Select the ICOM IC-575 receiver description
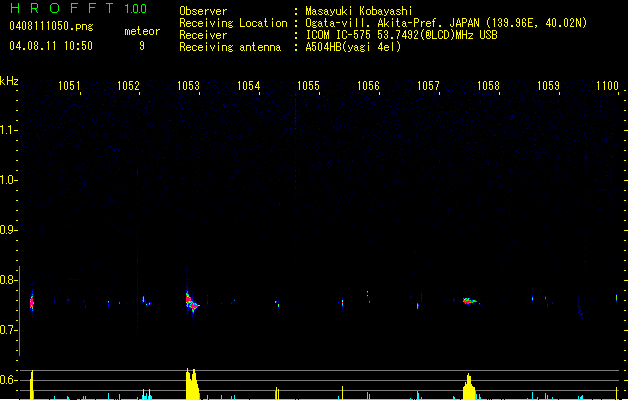629x400 pixels. [x=402, y=35]
